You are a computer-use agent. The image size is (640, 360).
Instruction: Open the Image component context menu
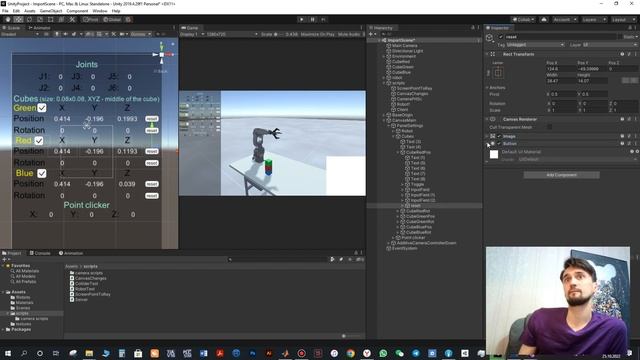[x=635, y=136]
